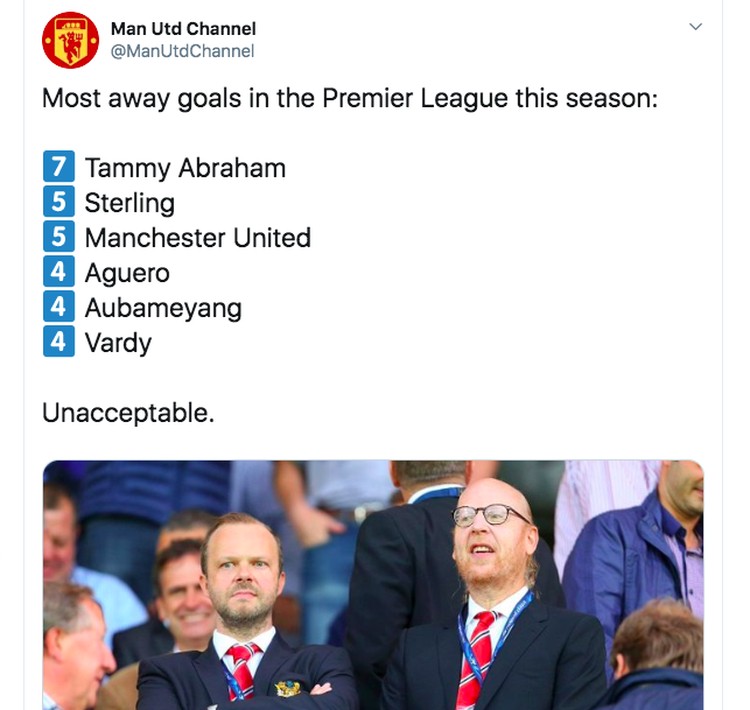Click the Vardy text in the list

118,343
